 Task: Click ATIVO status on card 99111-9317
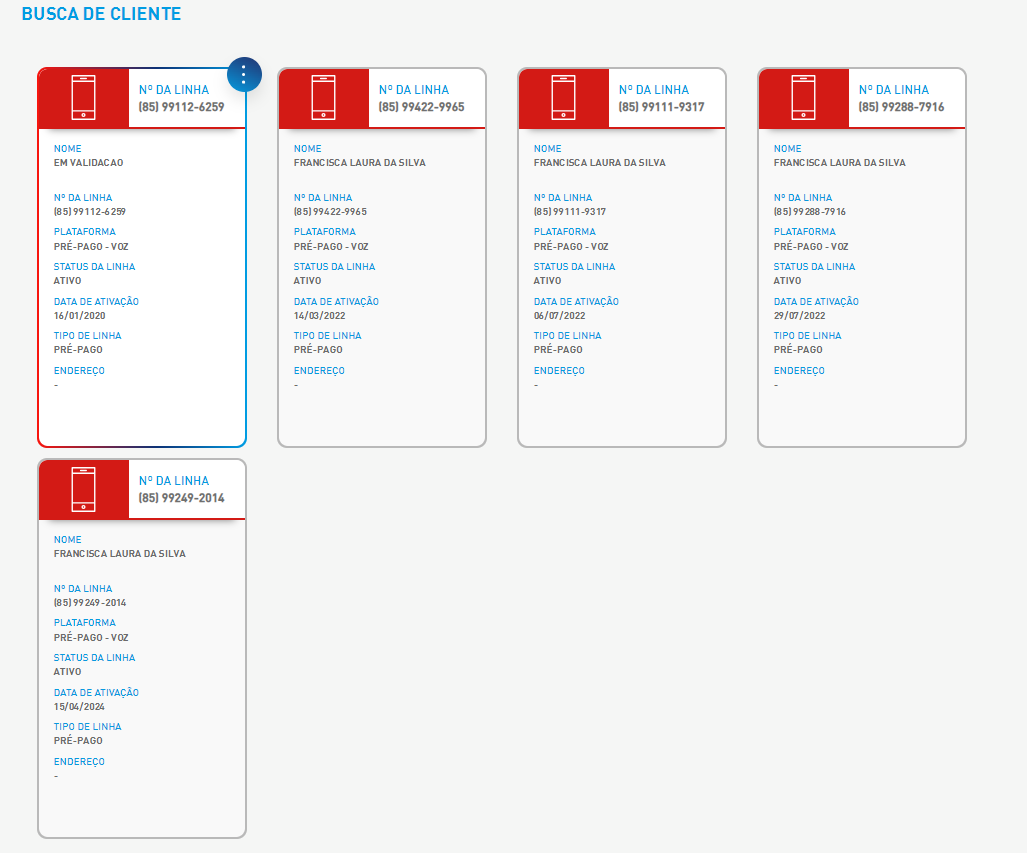[548, 280]
